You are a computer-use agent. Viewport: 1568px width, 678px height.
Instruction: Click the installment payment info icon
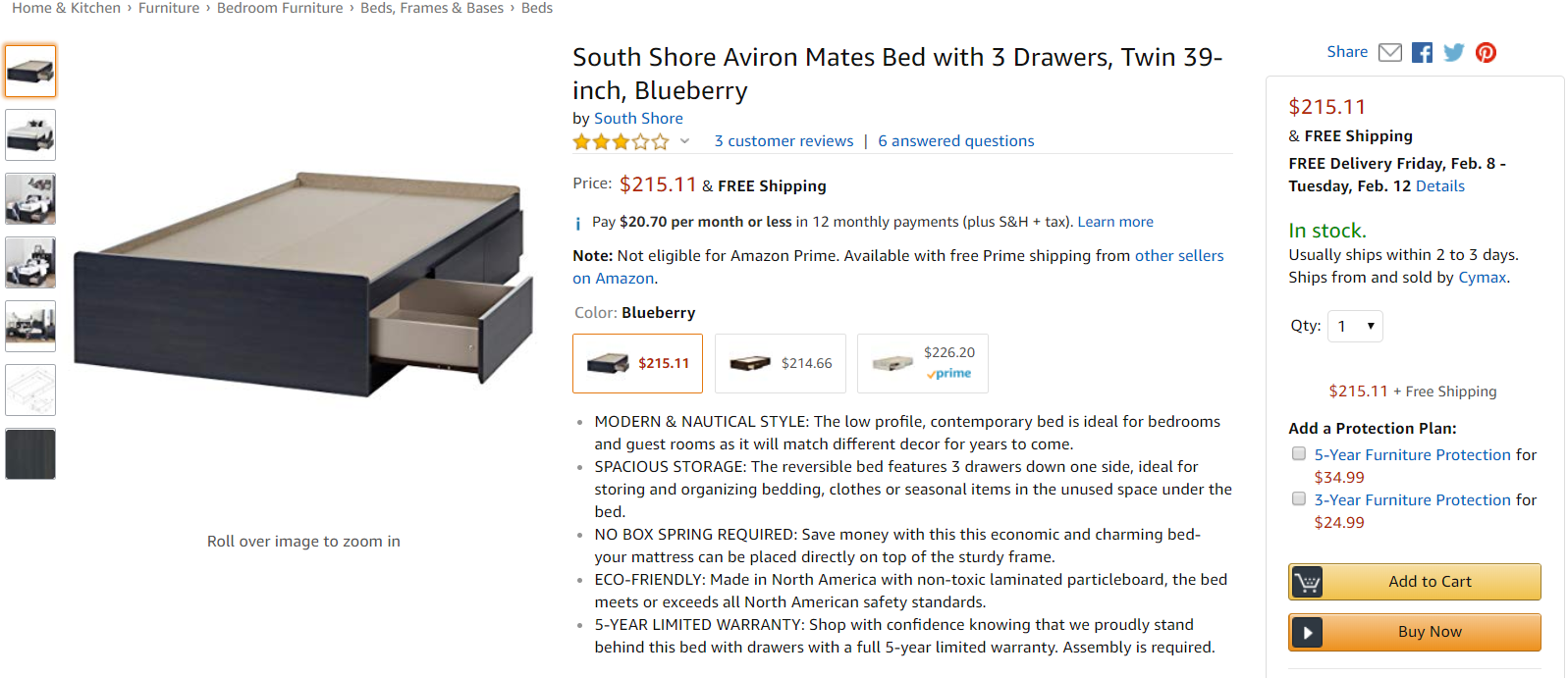[x=578, y=224]
